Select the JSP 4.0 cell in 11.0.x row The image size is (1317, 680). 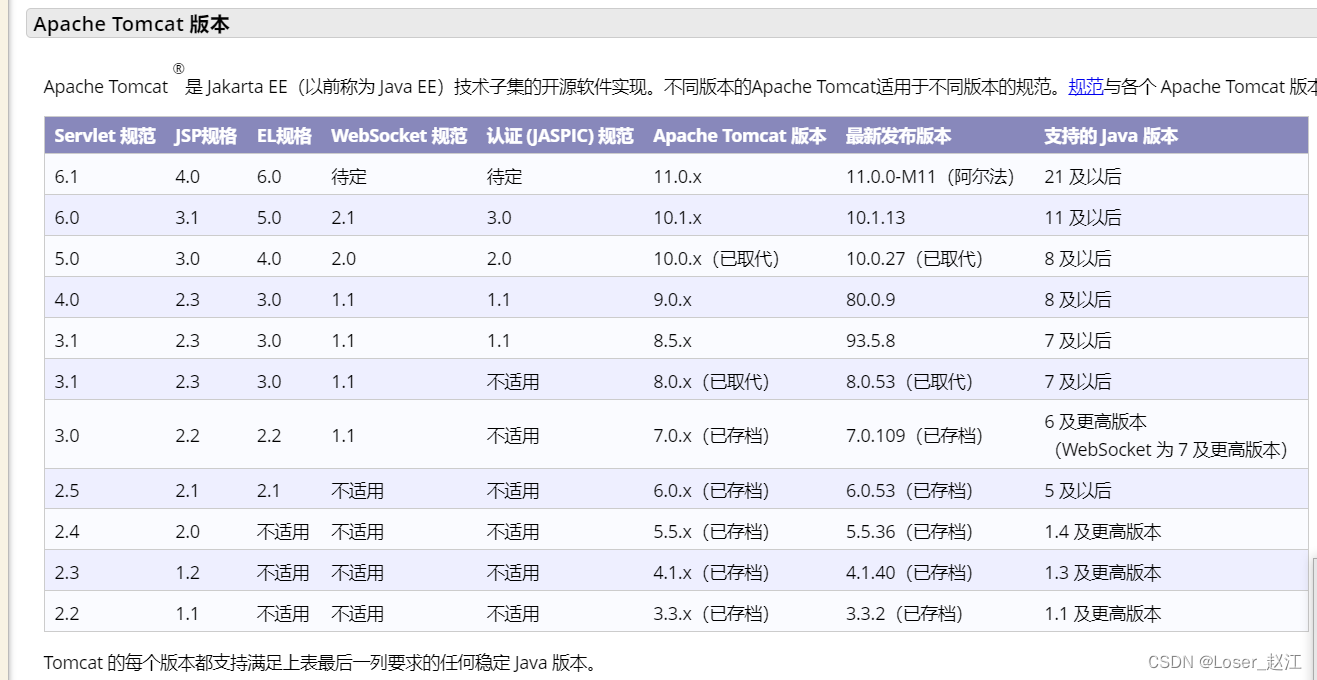click(187, 177)
